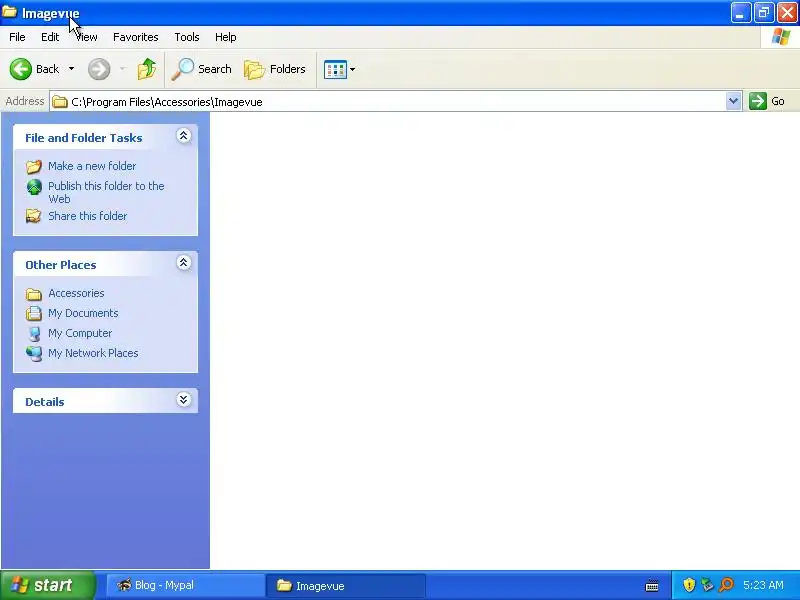Click Publish this folder to the Web

tap(106, 192)
